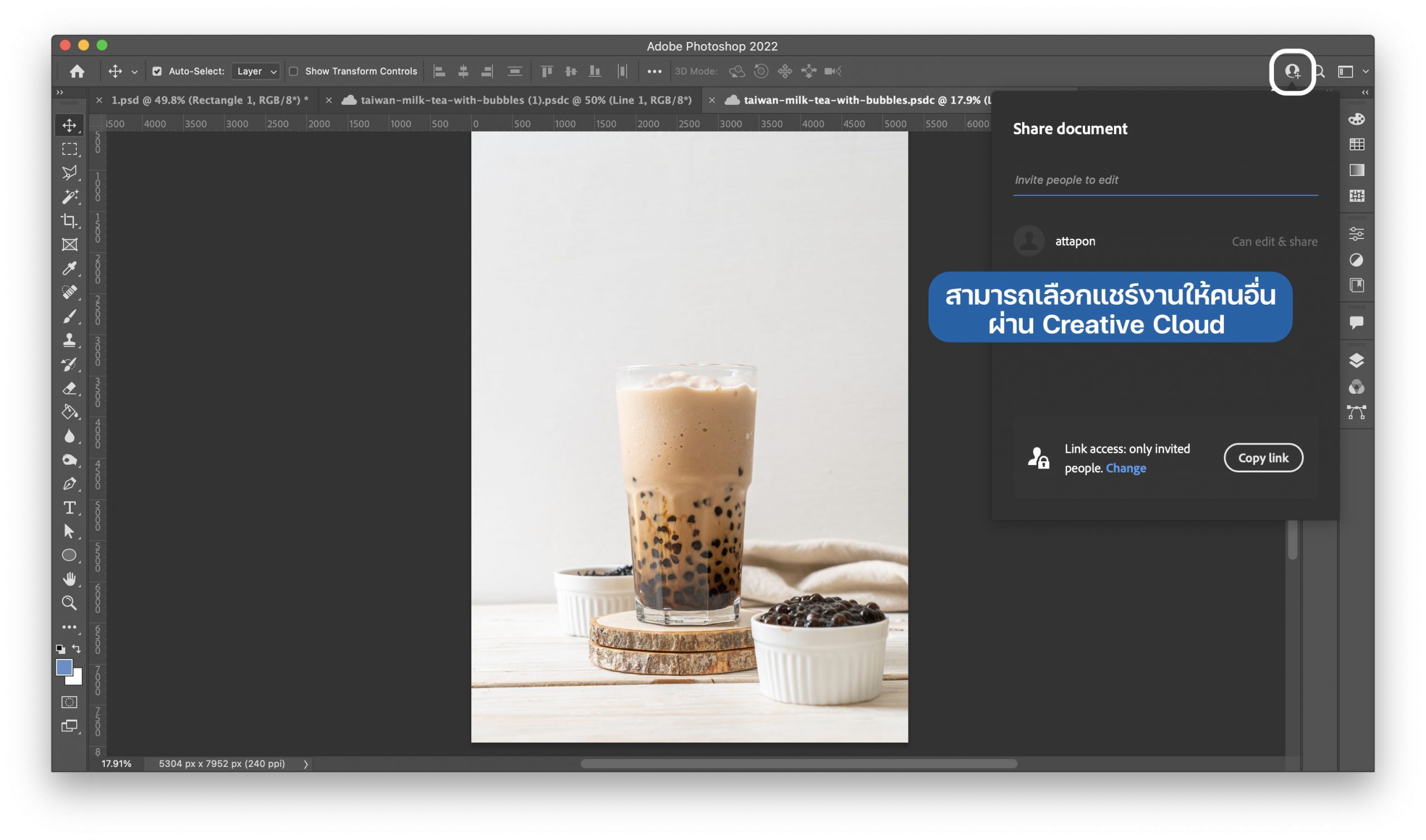Expand status bar info arrow

pos(306,764)
